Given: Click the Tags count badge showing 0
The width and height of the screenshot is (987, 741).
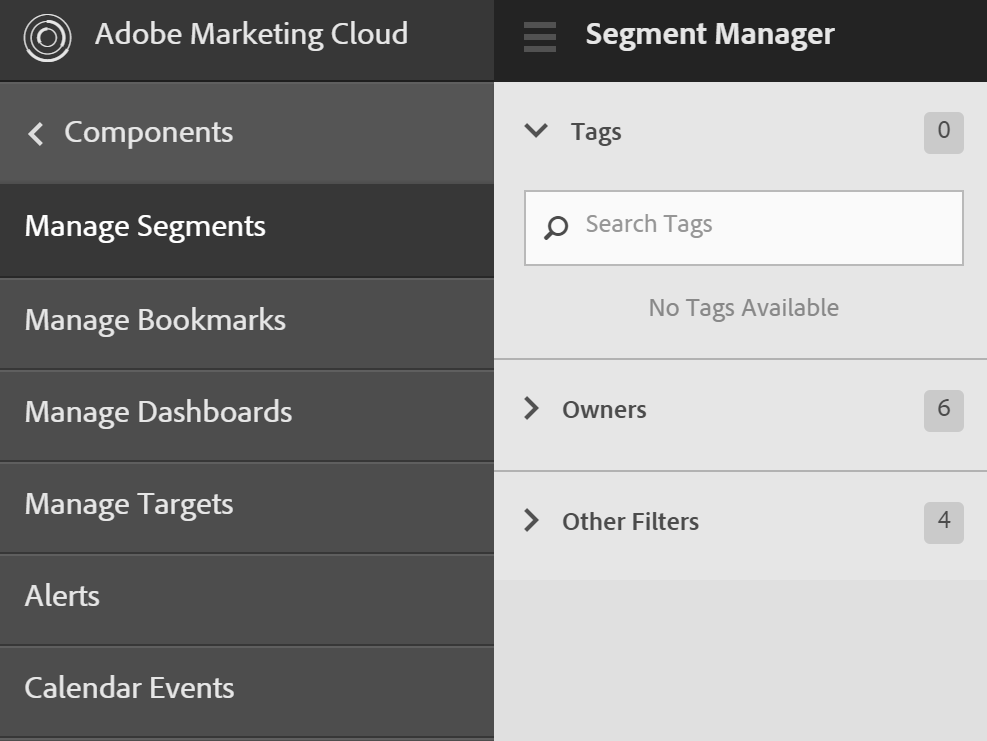Looking at the screenshot, I should point(943,132).
